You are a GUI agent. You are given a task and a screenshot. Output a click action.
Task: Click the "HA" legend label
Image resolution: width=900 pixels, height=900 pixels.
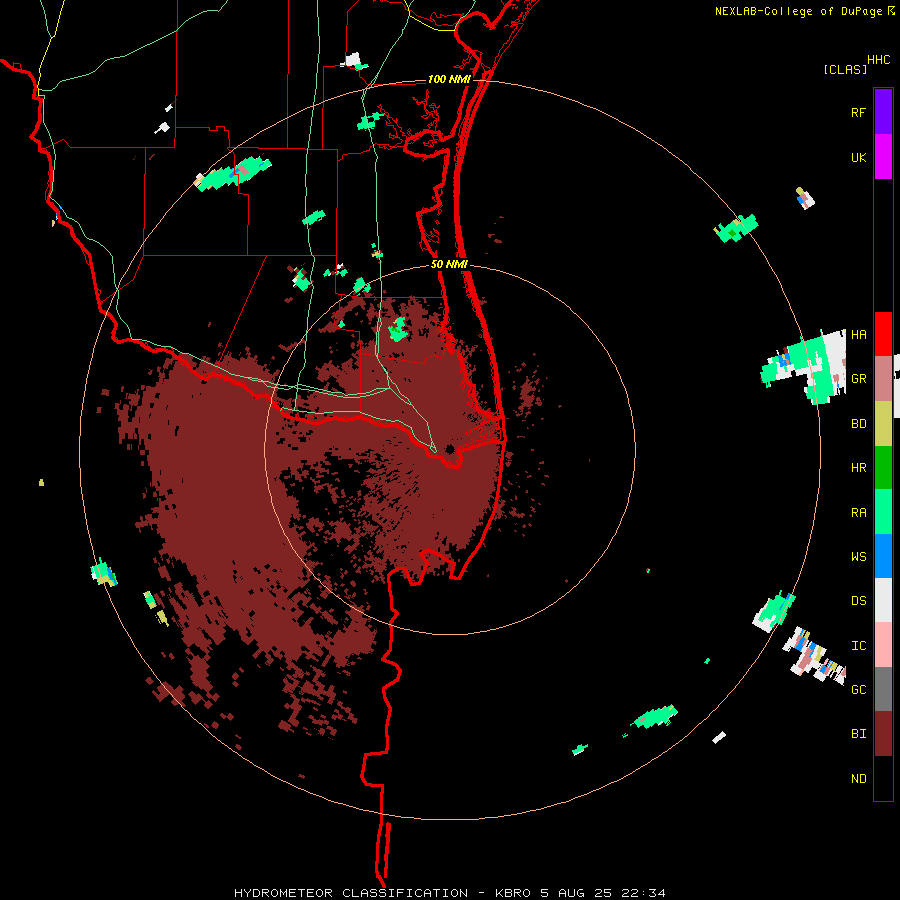pos(858,334)
